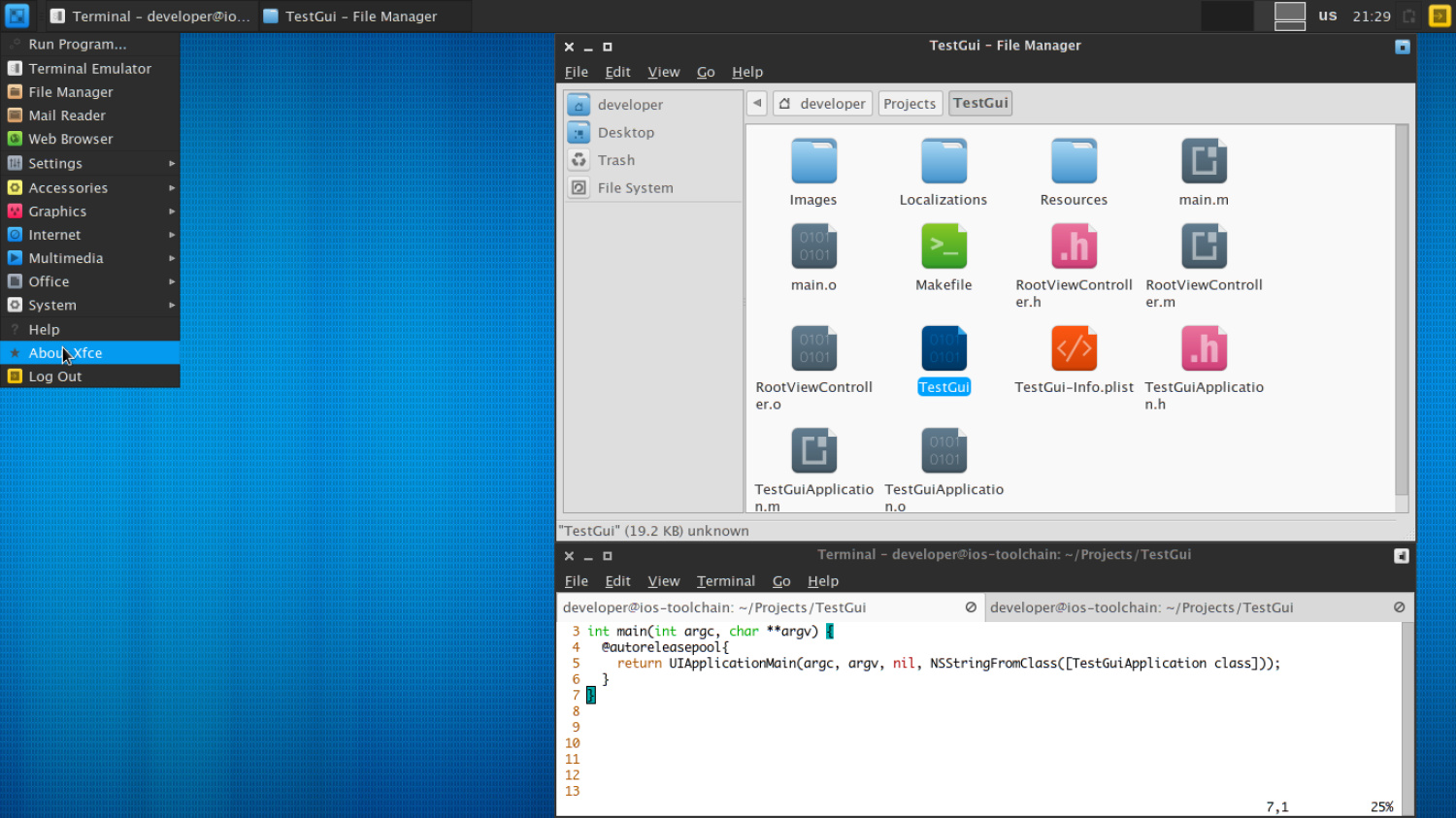
Task: Open Desktop in file manager sidebar
Action: [x=652, y=133]
